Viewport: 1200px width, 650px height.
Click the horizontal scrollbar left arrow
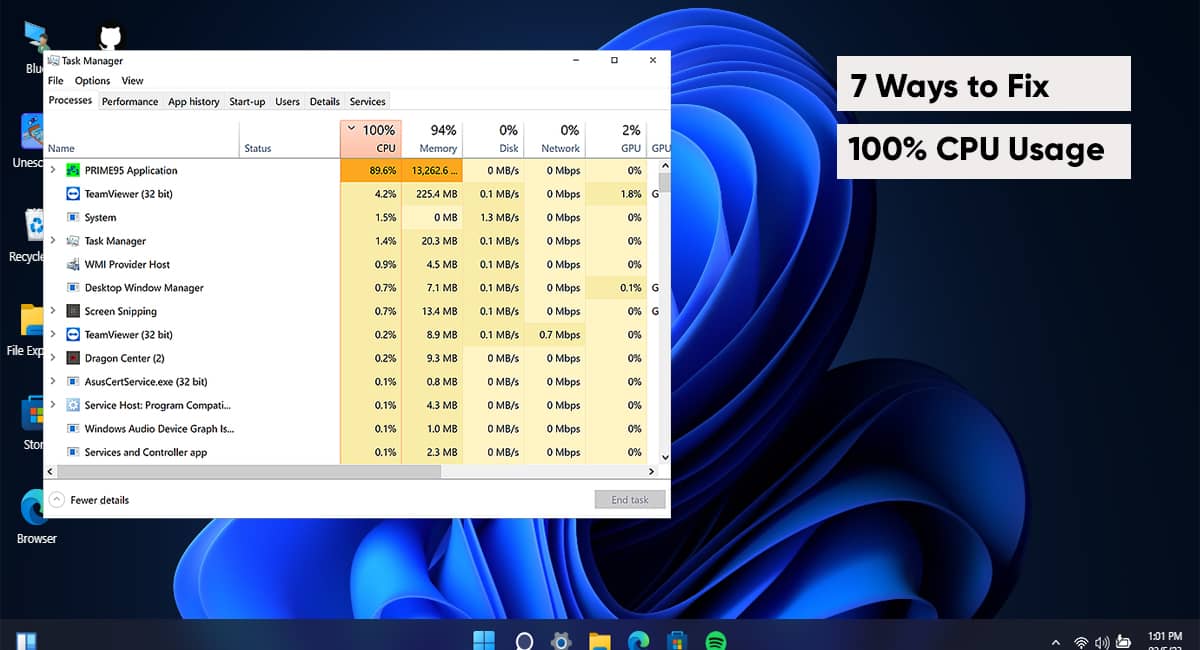pyautogui.click(x=50, y=470)
